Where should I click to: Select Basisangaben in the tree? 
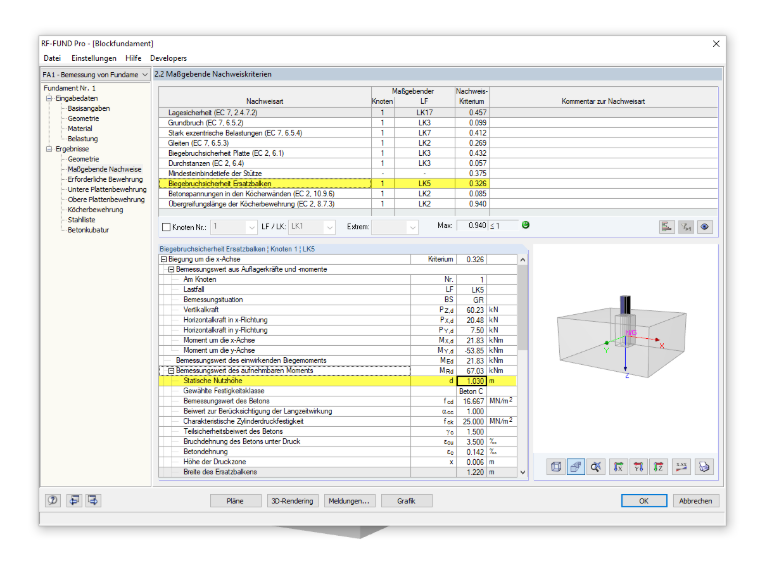click(89, 109)
